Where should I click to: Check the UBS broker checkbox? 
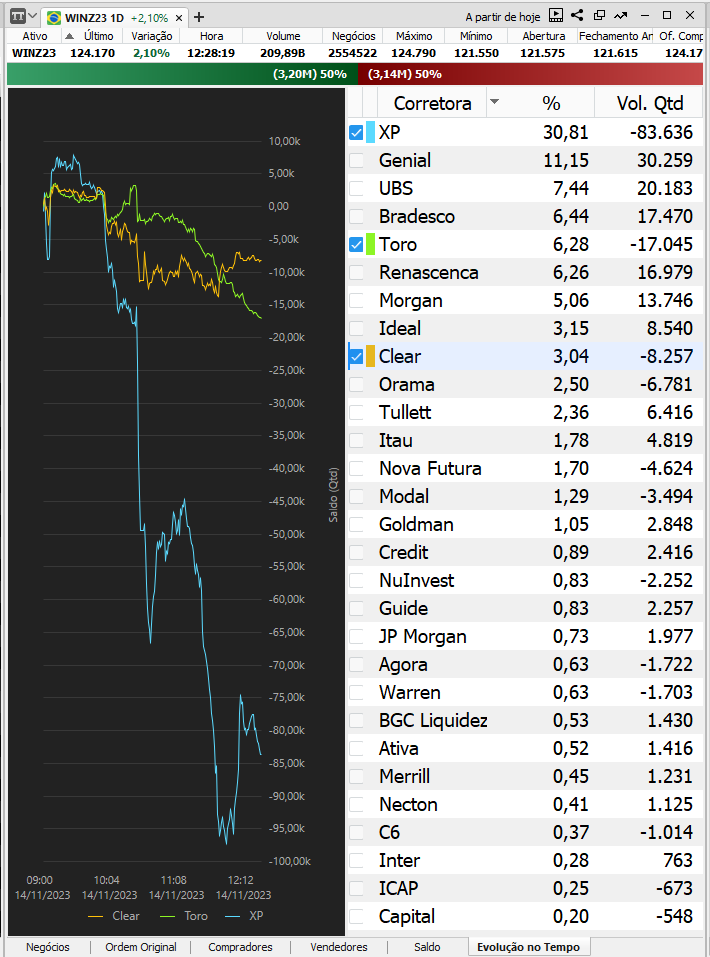coord(356,189)
